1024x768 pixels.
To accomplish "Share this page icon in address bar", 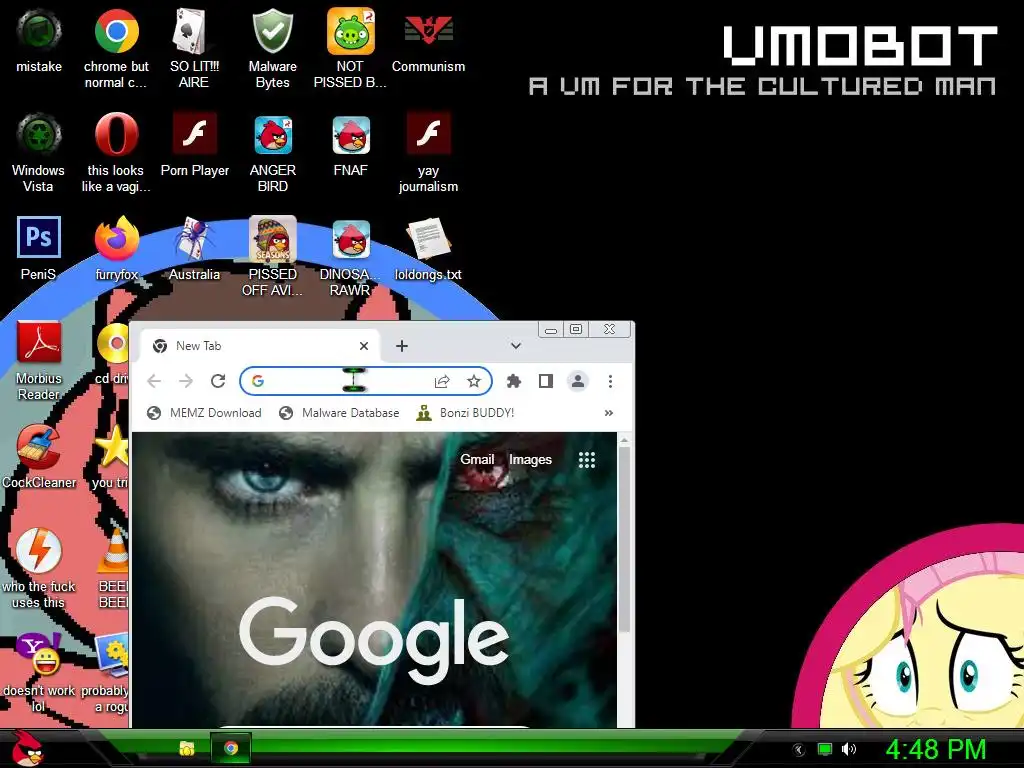I will pyautogui.click(x=442, y=381).
